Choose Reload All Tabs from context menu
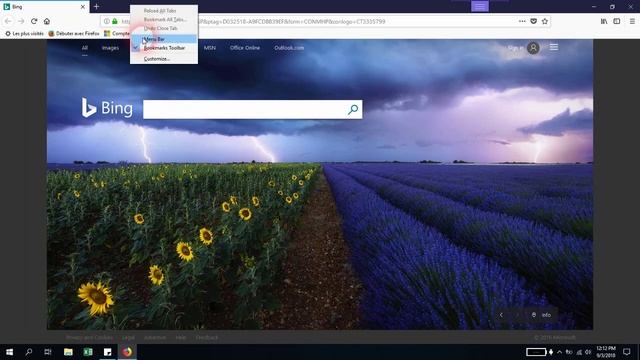 point(164,11)
